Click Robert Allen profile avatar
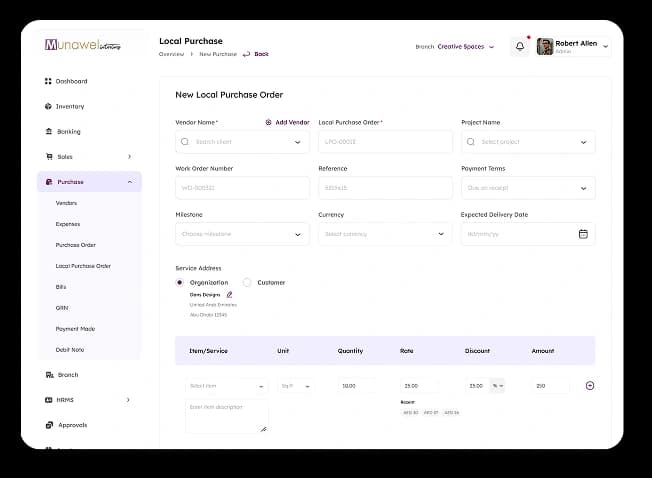The image size is (652, 478). [x=545, y=46]
